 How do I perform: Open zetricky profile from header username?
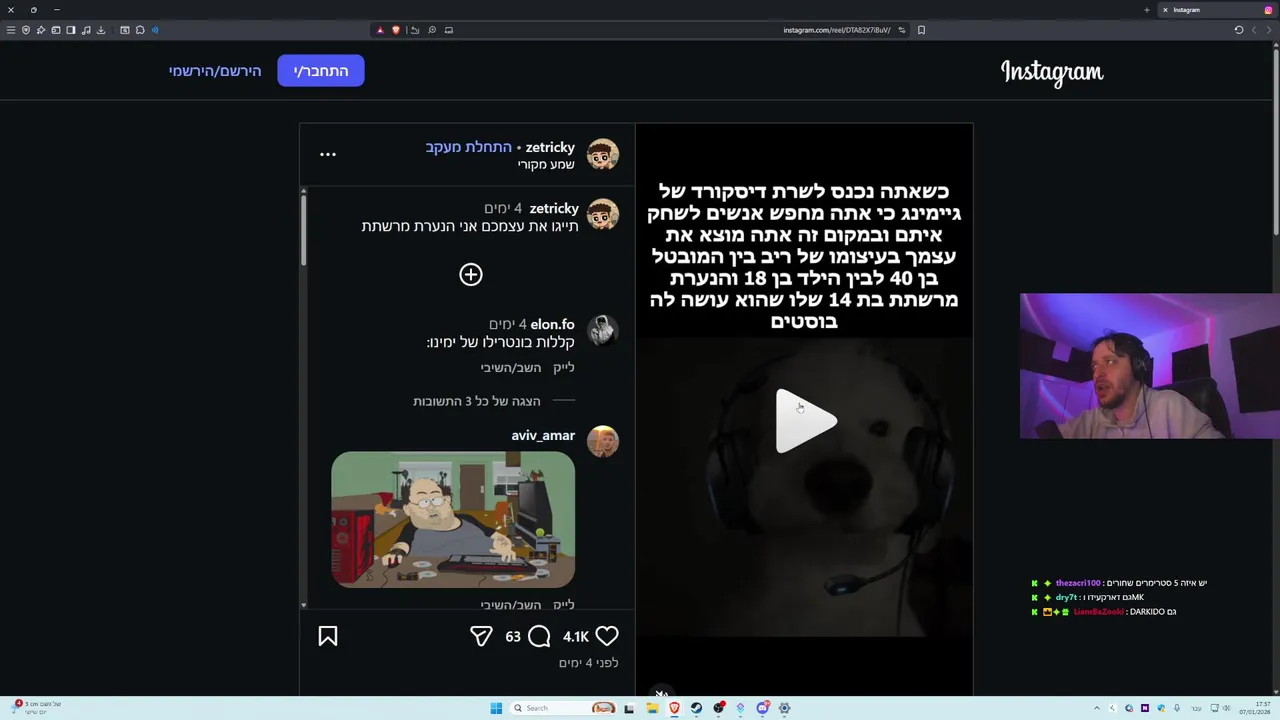(x=550, y=147)
